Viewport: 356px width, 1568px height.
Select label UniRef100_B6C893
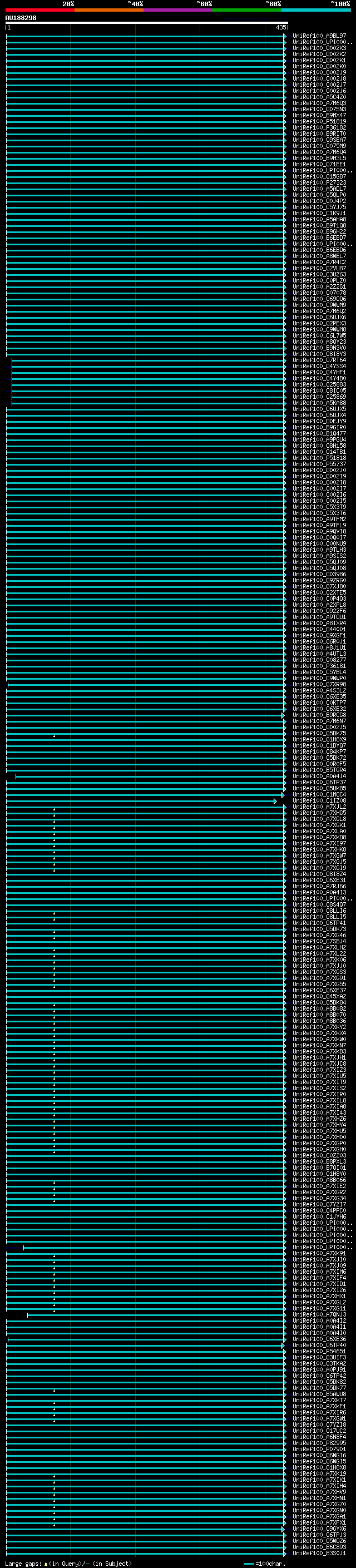[x=319, y=1547]
